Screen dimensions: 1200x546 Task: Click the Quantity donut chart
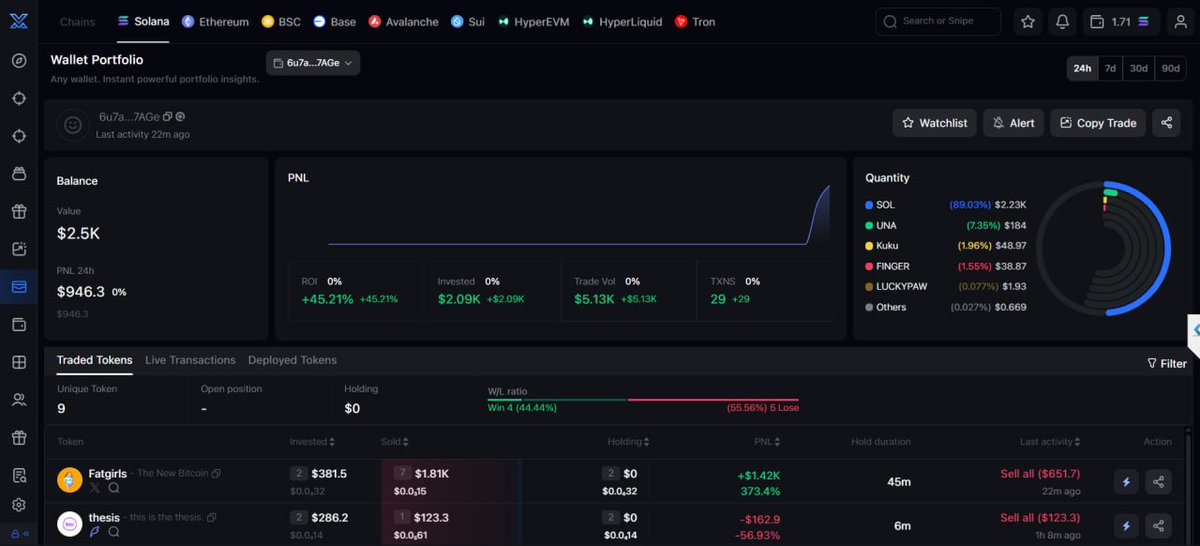pyautogui.click(x=1102, y=248)
